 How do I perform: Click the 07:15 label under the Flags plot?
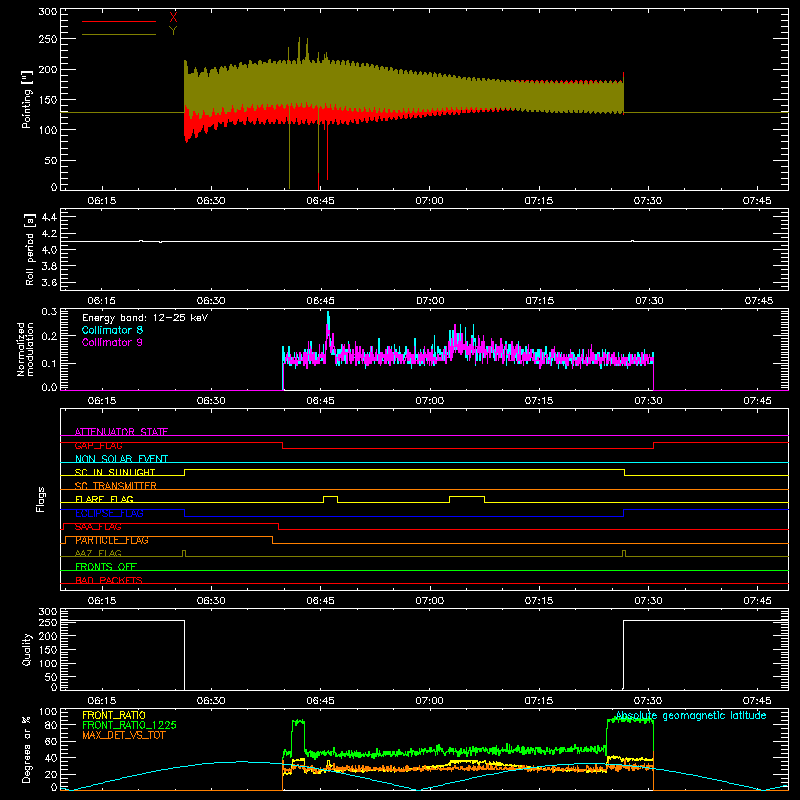click(539, 601)
